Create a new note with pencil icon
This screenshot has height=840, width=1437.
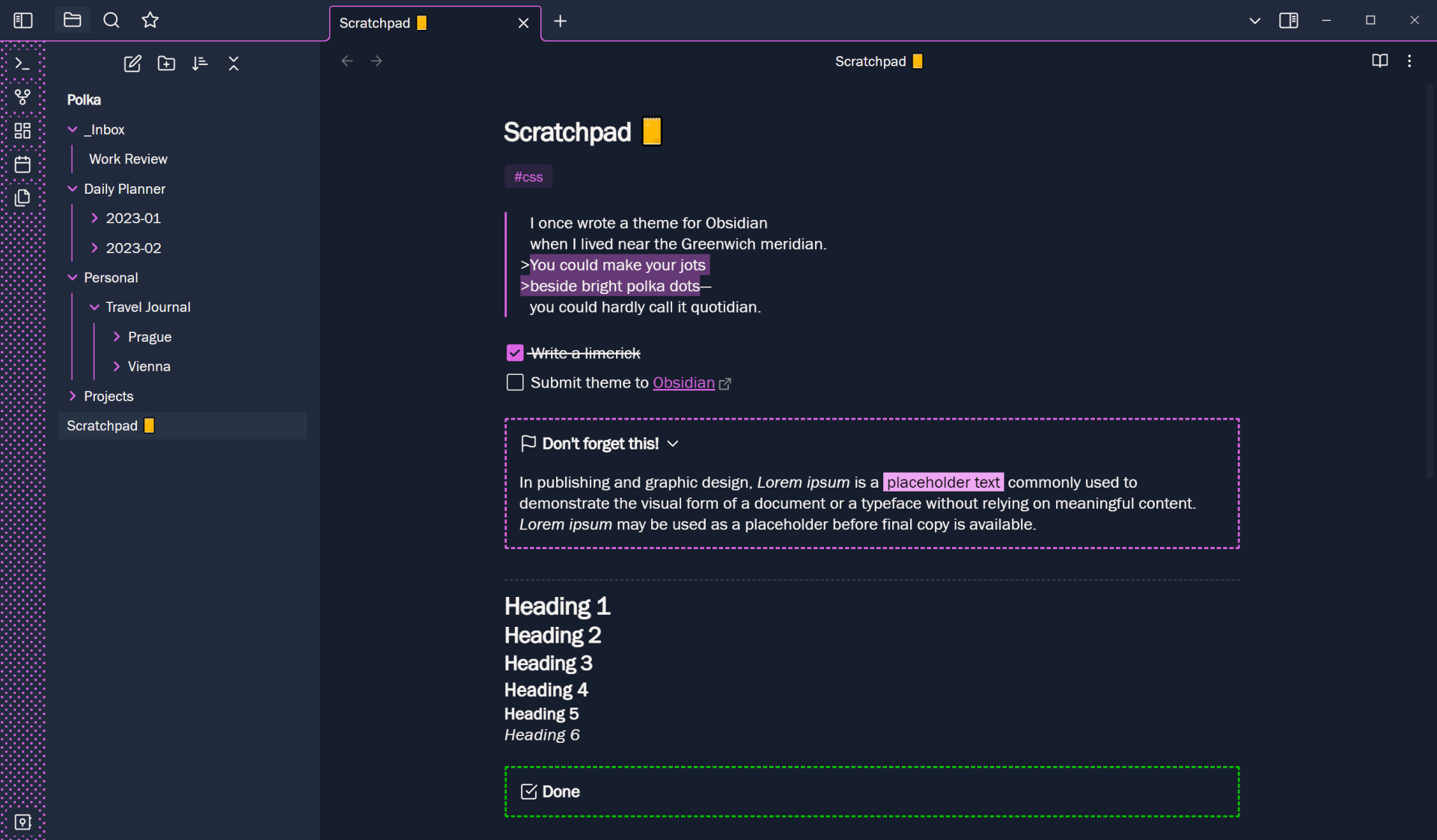pyautogui.click(x=132, y=64)
